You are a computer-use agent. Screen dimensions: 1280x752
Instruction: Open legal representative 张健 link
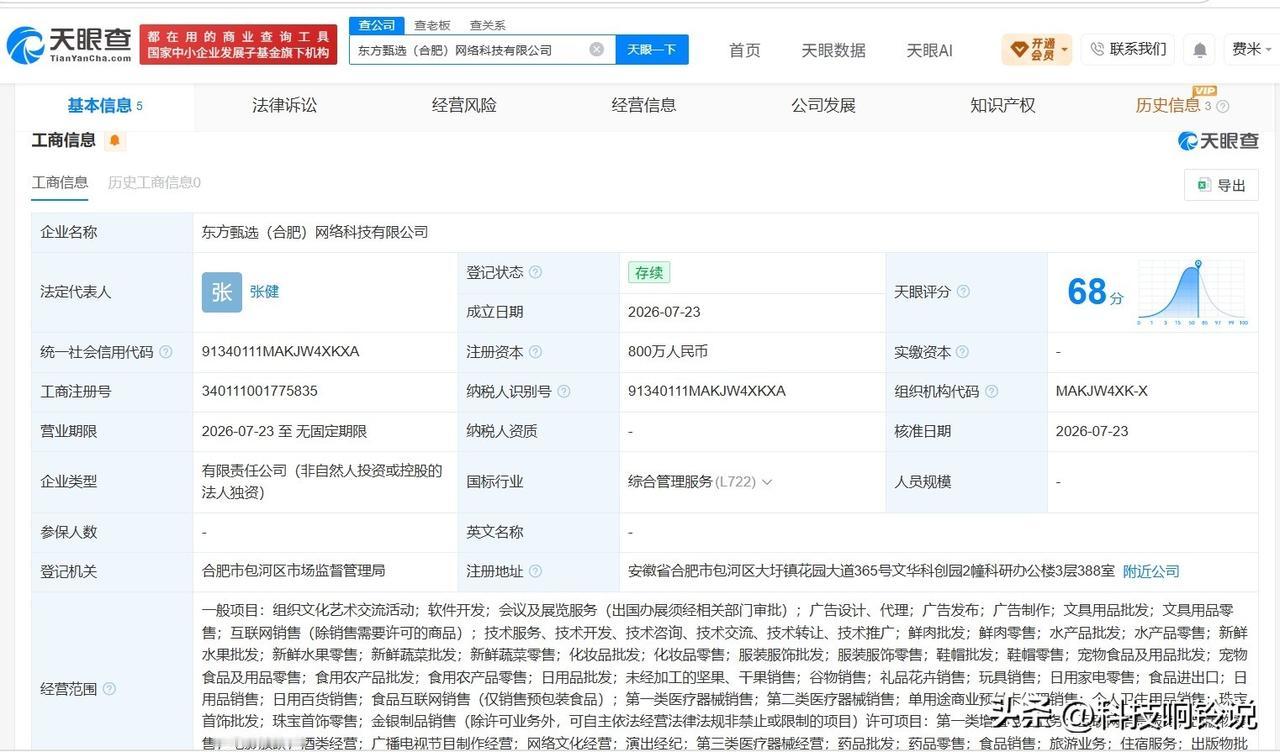[x=264, y=292]
